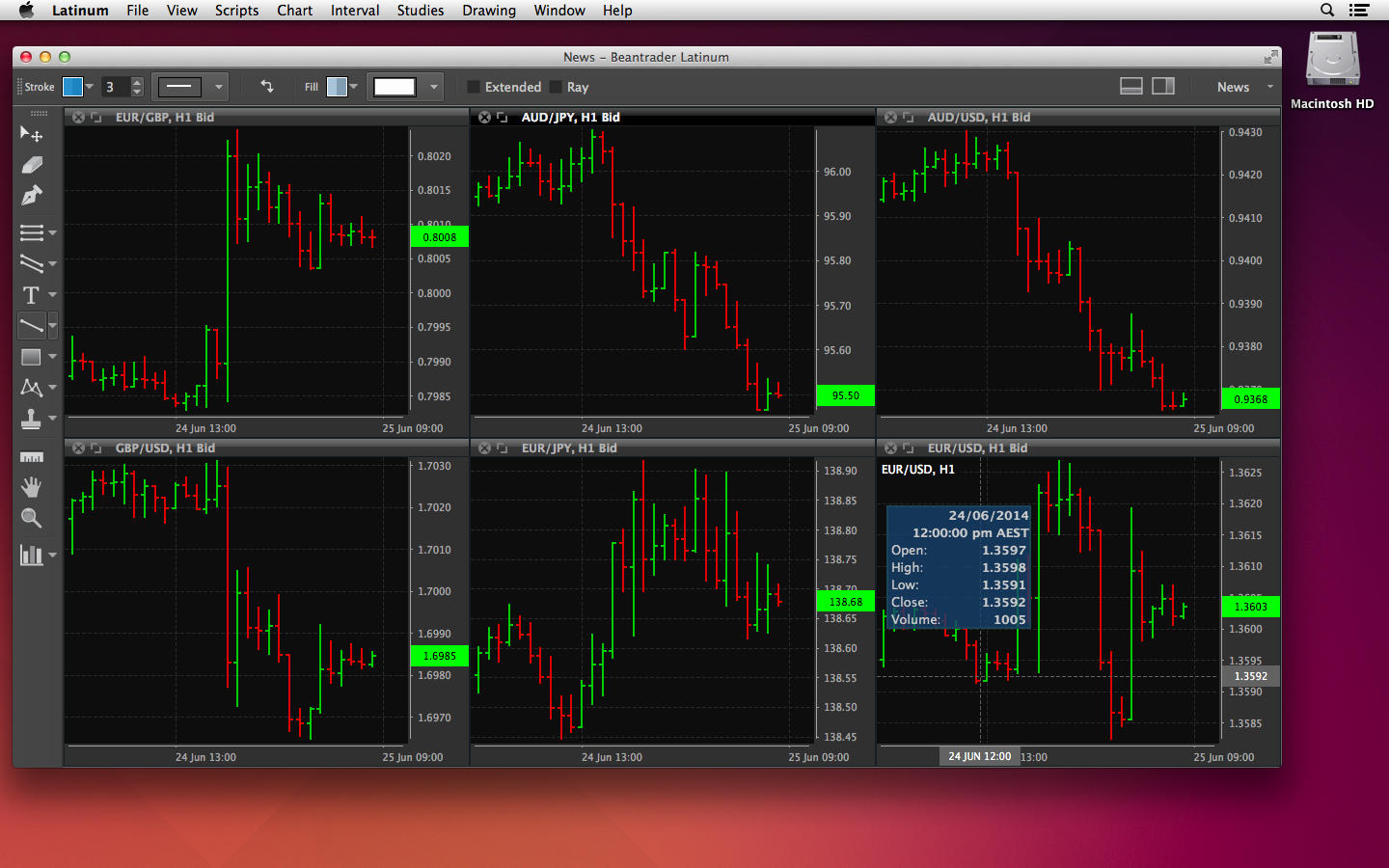Select the polyline pattern tool
The width and height of the screenshot is (1389, 868).
tap(31, 388)
